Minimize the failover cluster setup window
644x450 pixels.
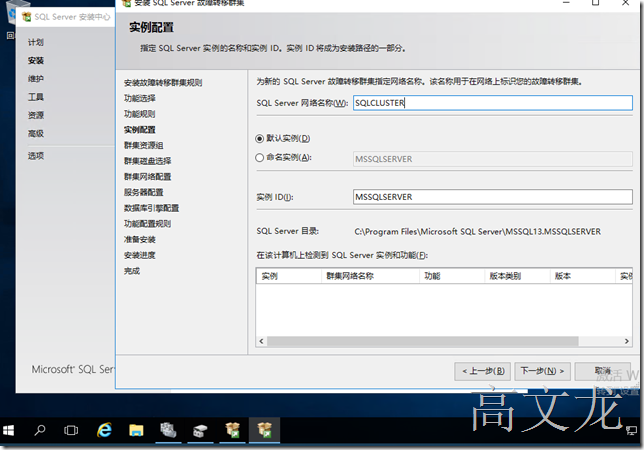click(x=566, y=3)
